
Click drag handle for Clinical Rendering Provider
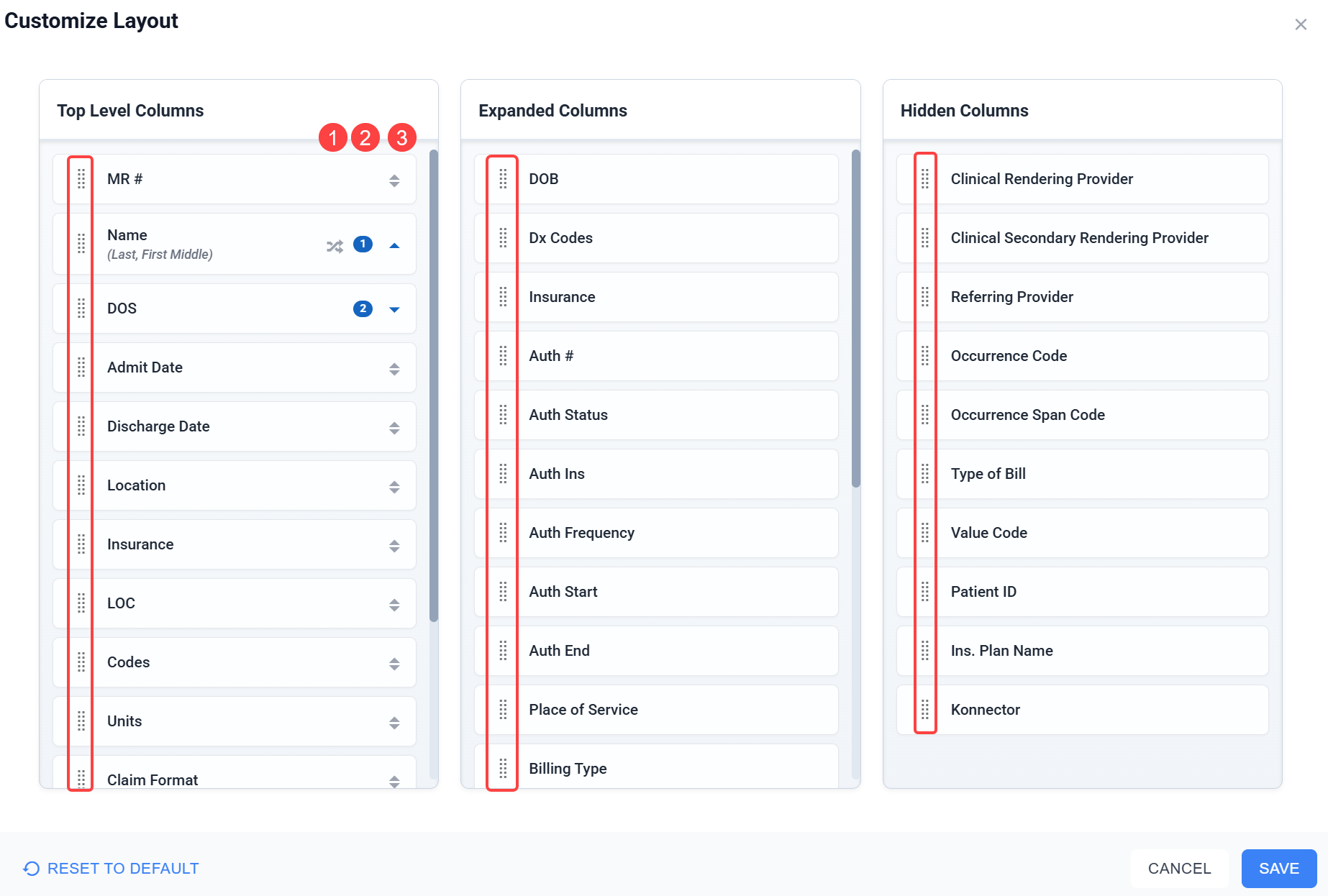pos(925,179)
